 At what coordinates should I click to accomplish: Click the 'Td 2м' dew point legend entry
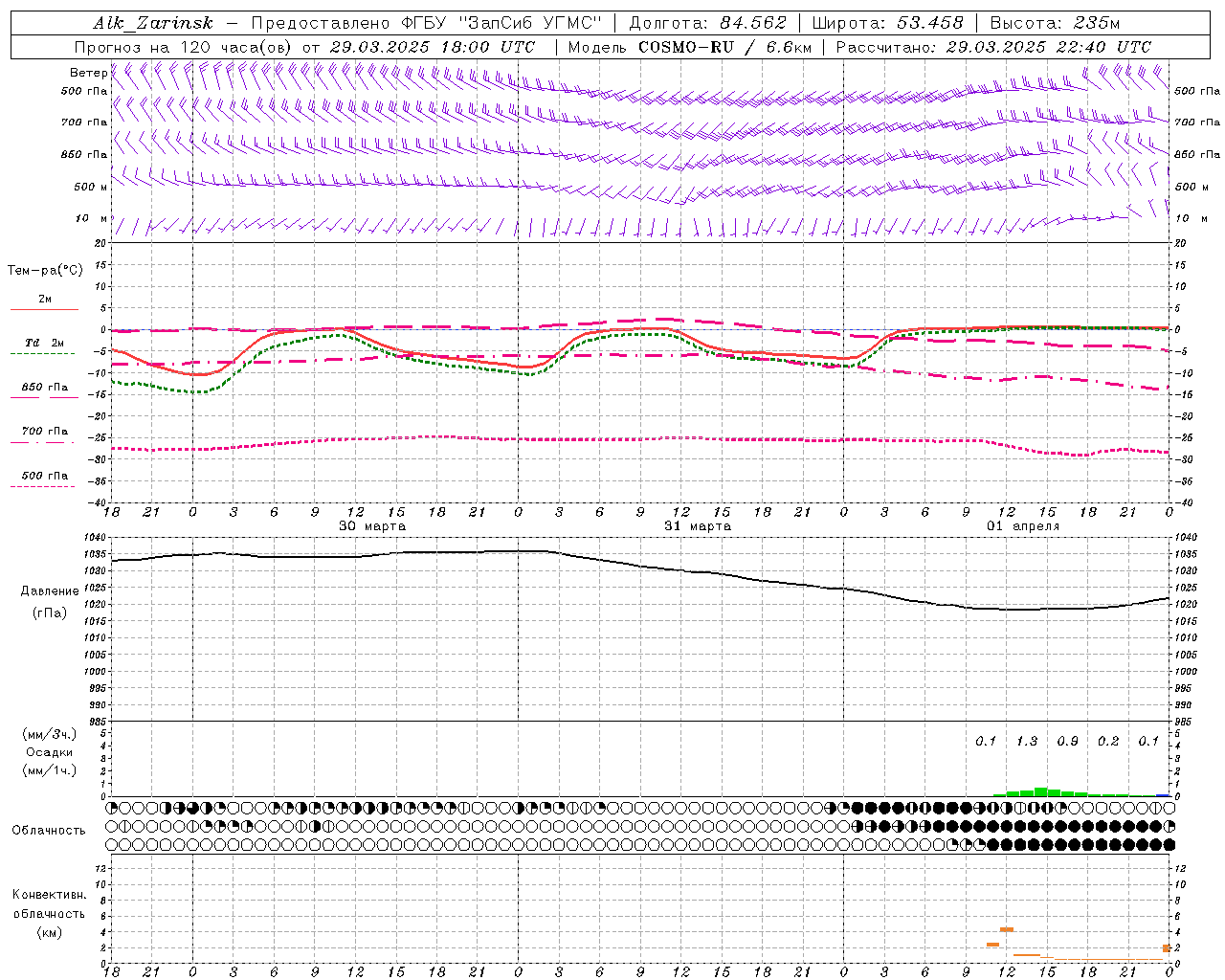tap(45, 343)
